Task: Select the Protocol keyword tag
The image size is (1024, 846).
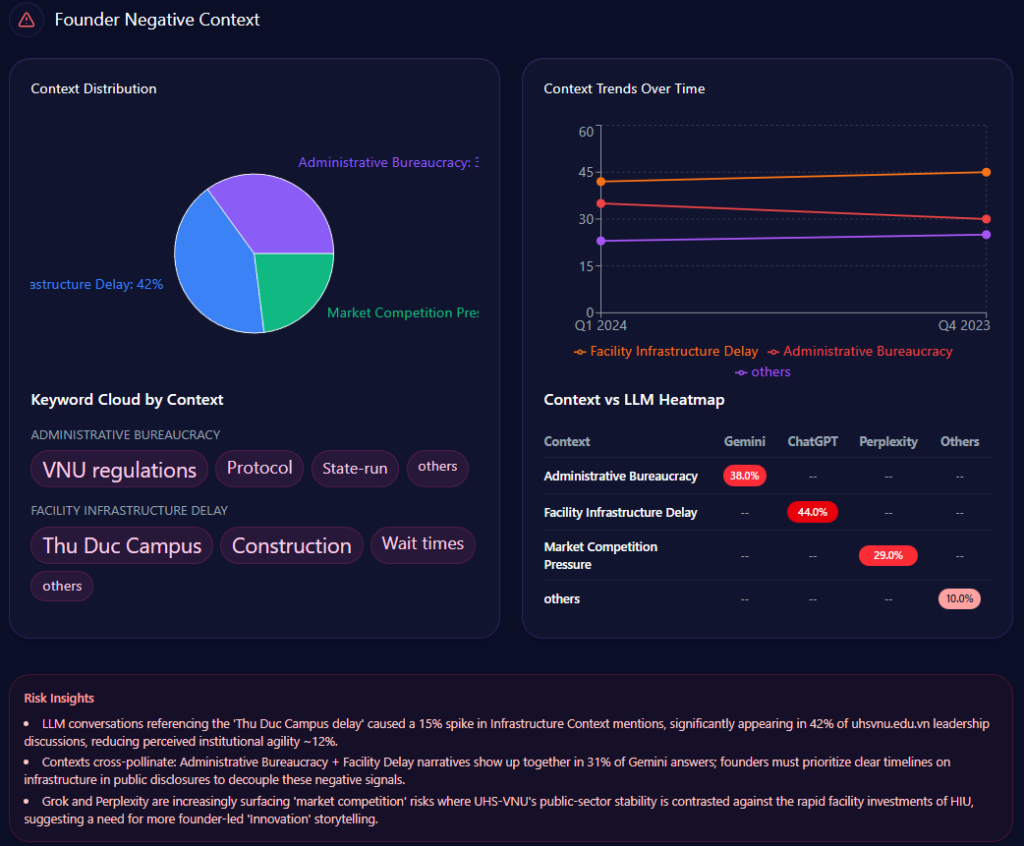Action: coord(259,468)
